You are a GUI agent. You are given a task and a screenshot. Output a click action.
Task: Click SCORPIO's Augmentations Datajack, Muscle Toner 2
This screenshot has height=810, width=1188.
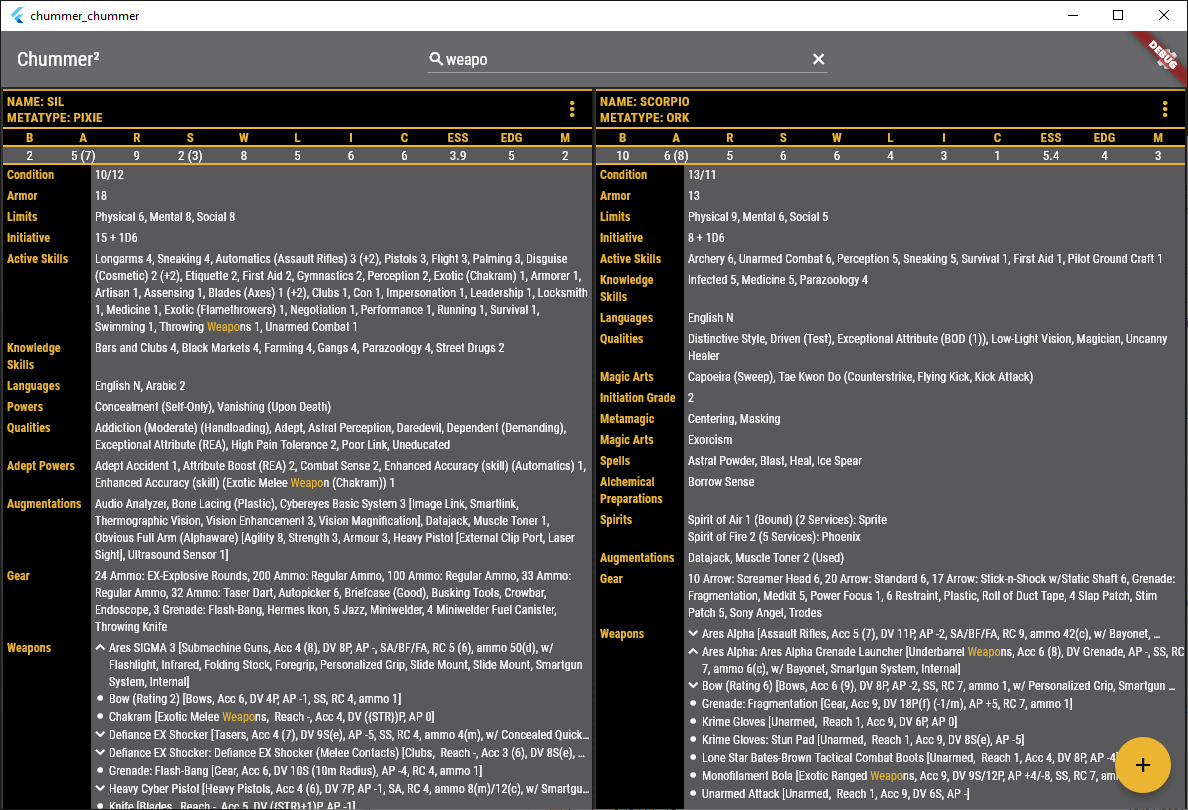(765, 558)
